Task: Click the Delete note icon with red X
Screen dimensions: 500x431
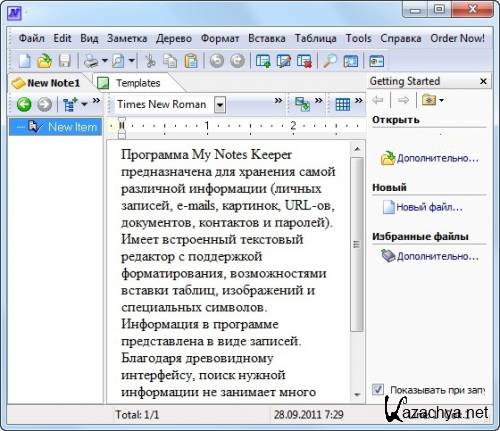Action: coord(304,61)
